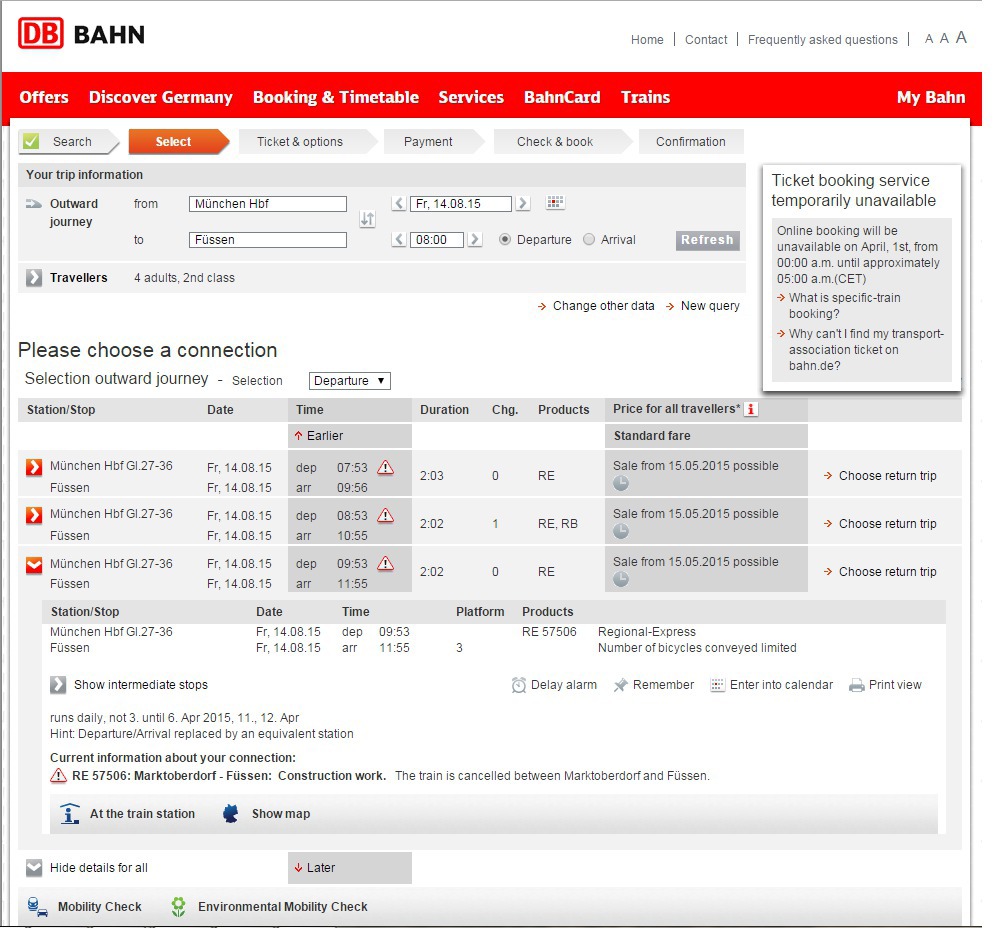Expand details for the 07:53 connection
The height and width of the screenshot is (928, 1008).
[x=33, y=467]
